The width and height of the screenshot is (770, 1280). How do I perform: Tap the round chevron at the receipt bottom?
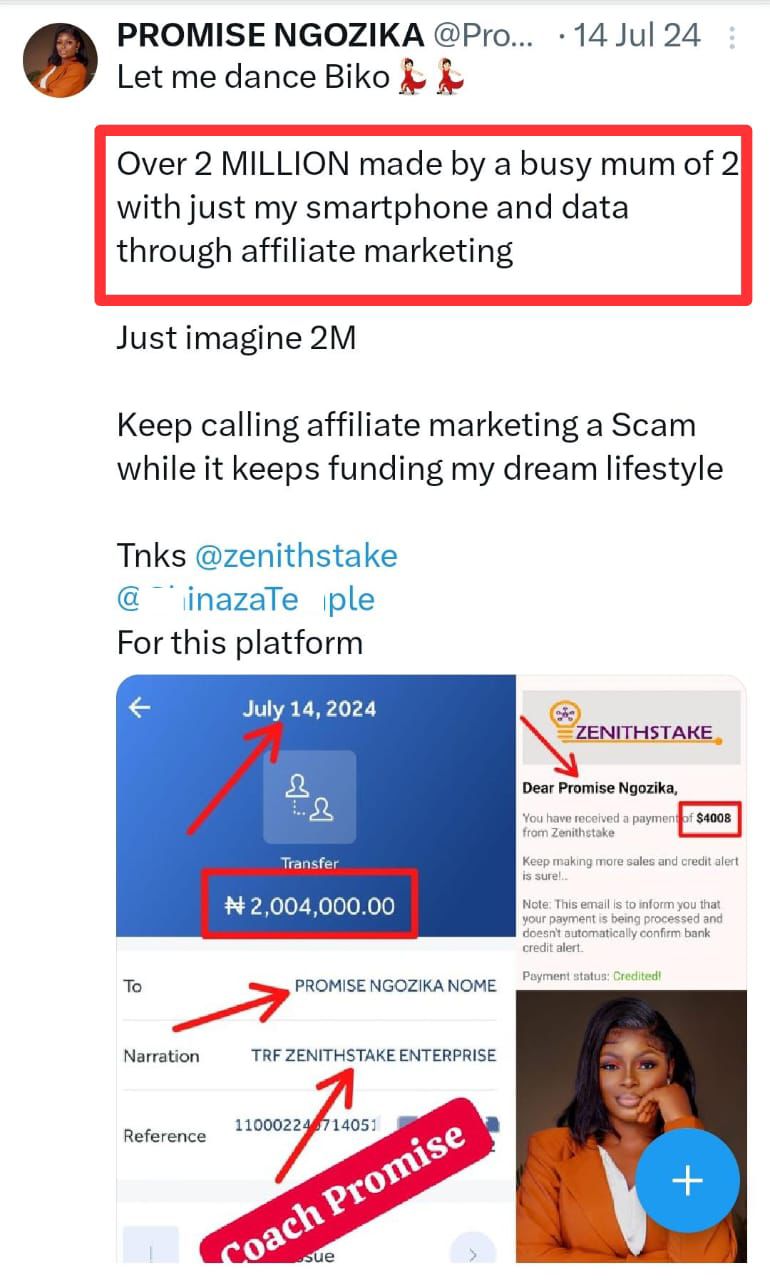[x=472, y=1251]
